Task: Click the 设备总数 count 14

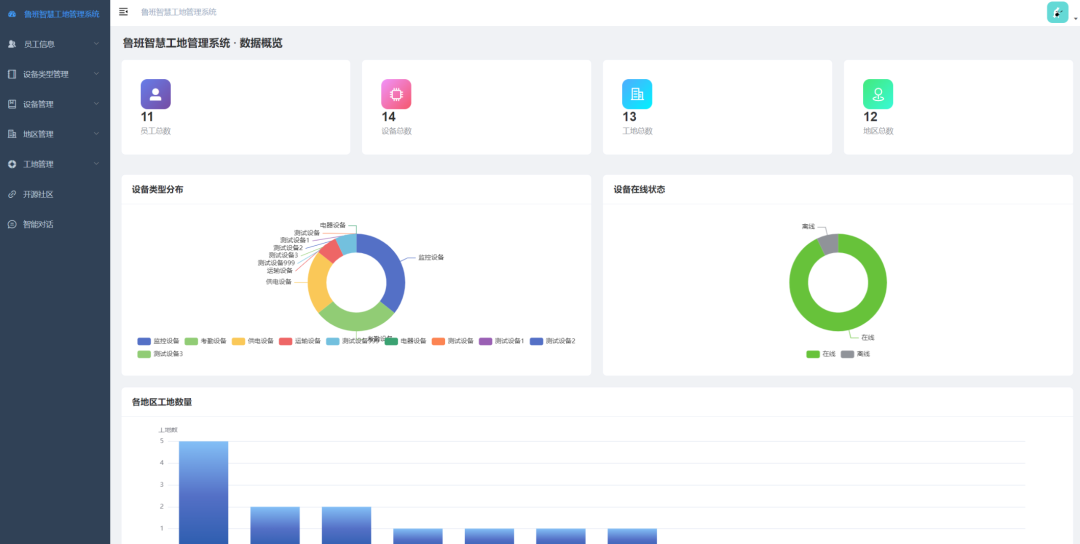Action: point(388,117)
